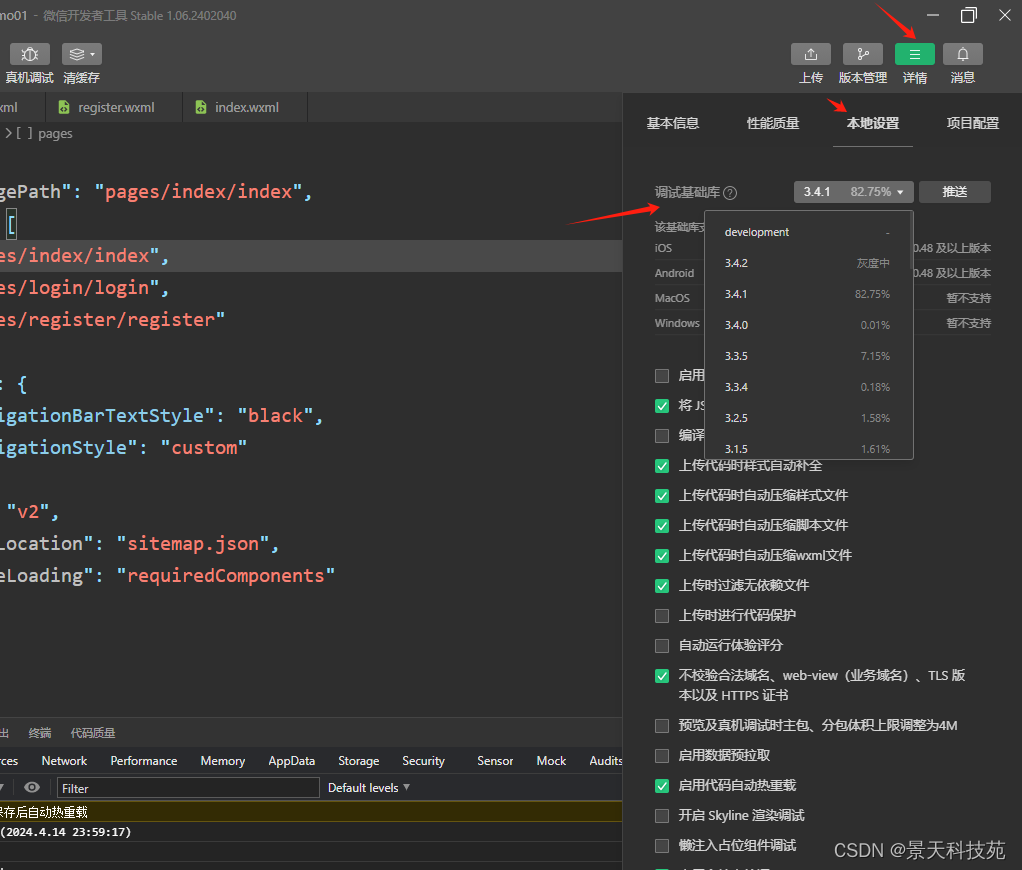This screenshot has height=870, width=1022.
Task: Click the upload (上传) icon
Action: click(810, 54)
